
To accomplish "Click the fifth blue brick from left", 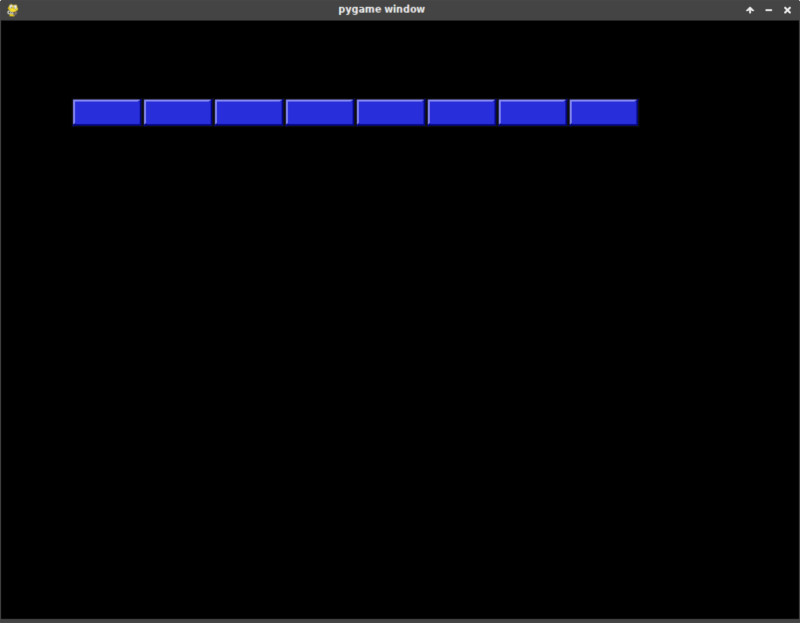I will tap(390, 112).
